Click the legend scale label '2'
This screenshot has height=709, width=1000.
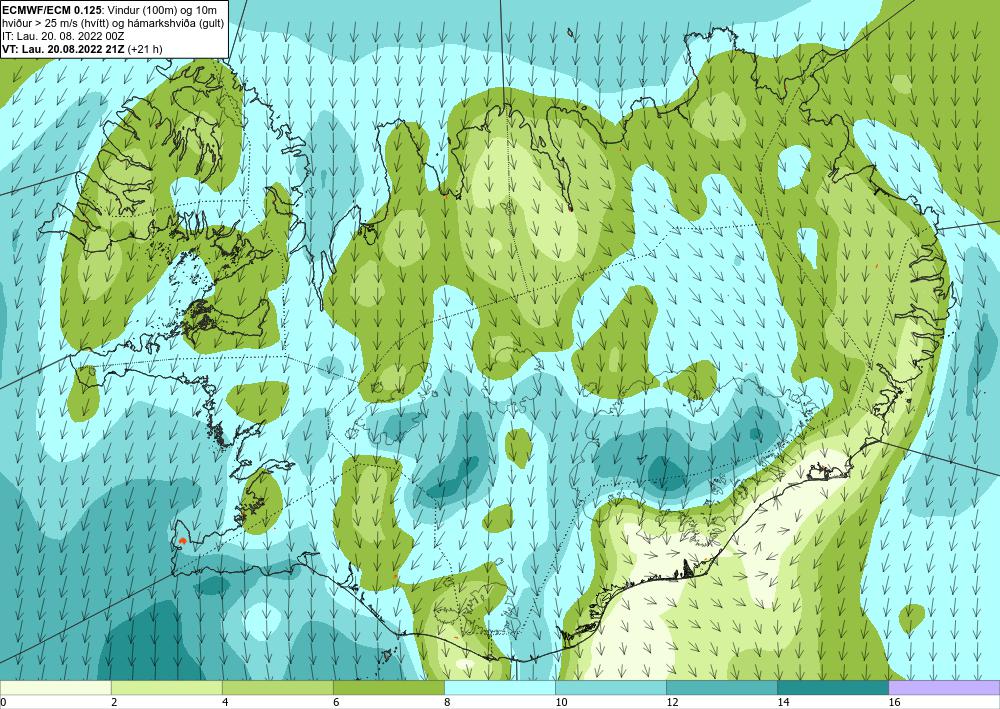[114, 702]
